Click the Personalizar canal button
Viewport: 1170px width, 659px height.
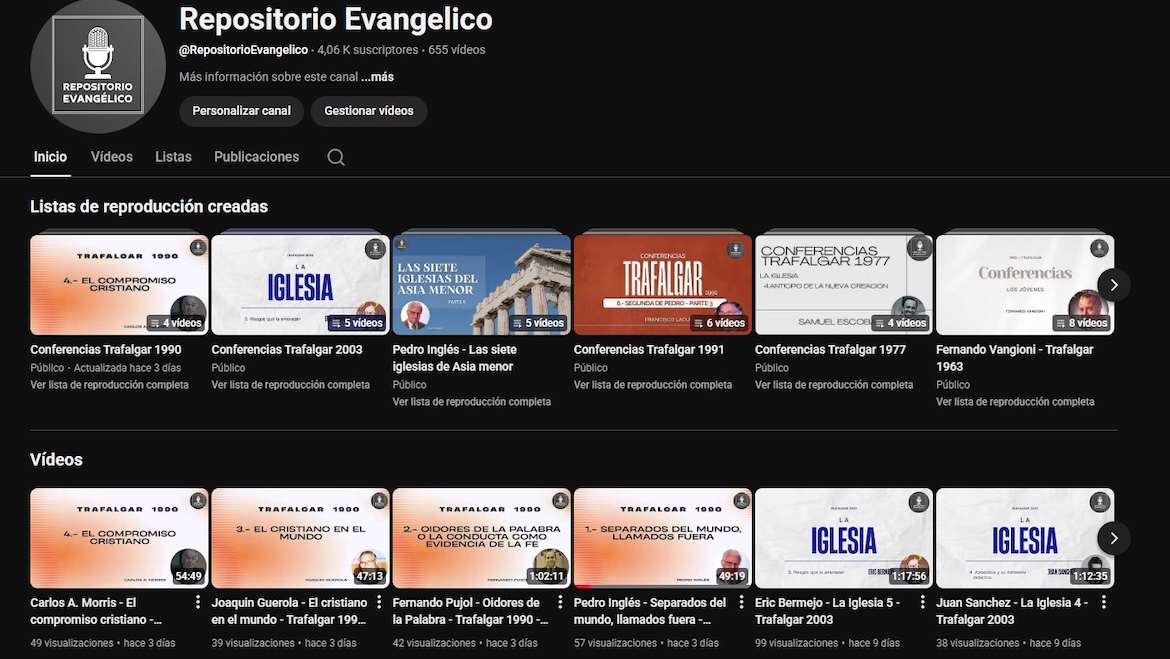(241, 111)
